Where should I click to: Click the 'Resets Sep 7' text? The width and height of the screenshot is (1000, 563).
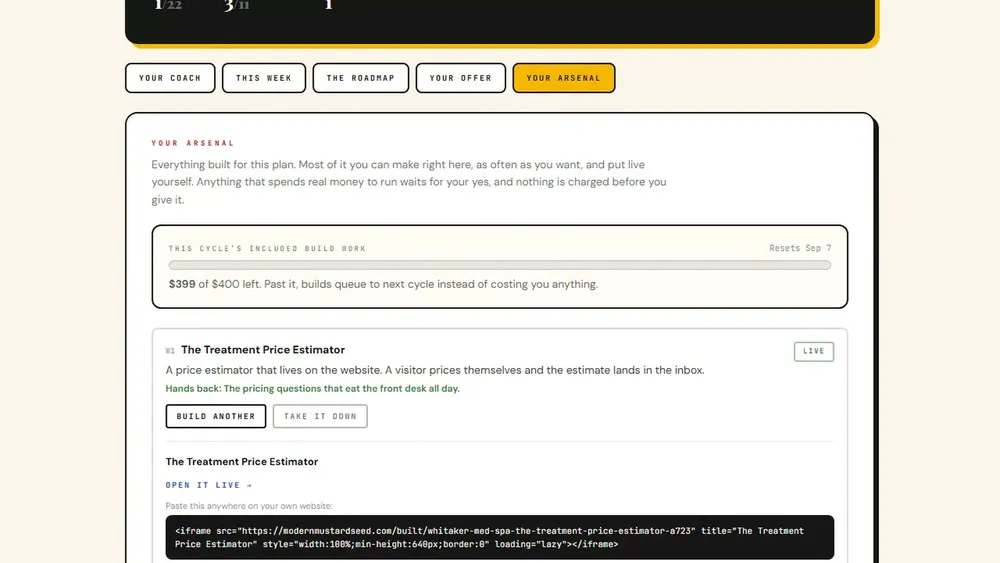[x=800, y=248]
